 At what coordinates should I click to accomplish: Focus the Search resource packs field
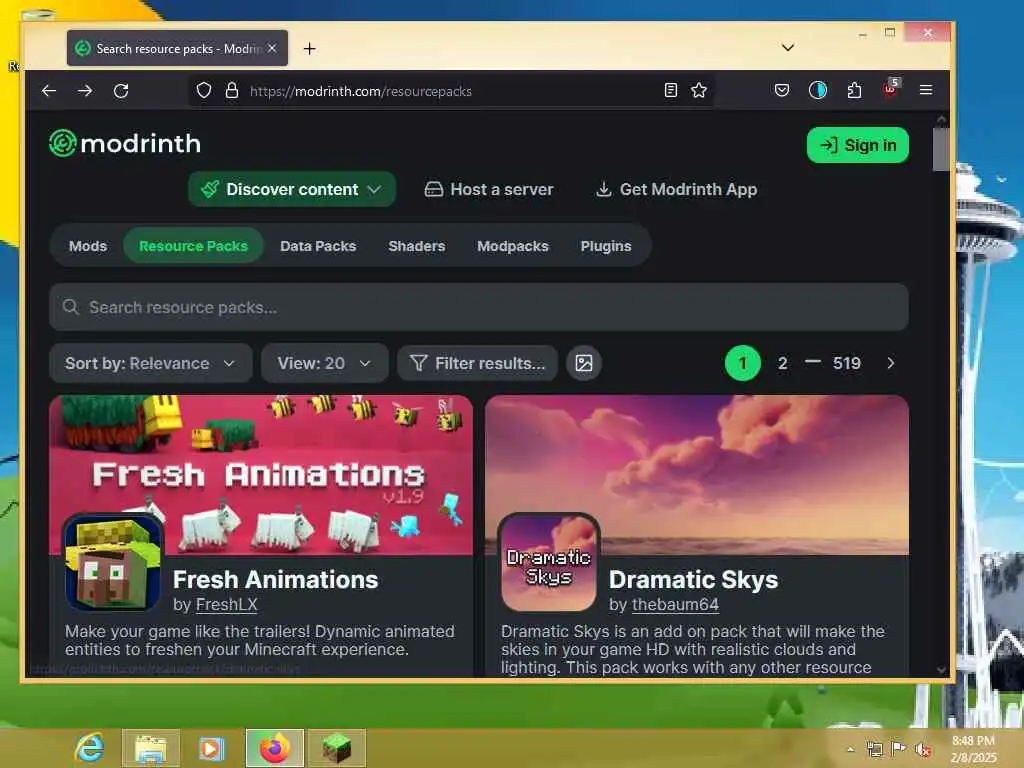tap(479, 307)
